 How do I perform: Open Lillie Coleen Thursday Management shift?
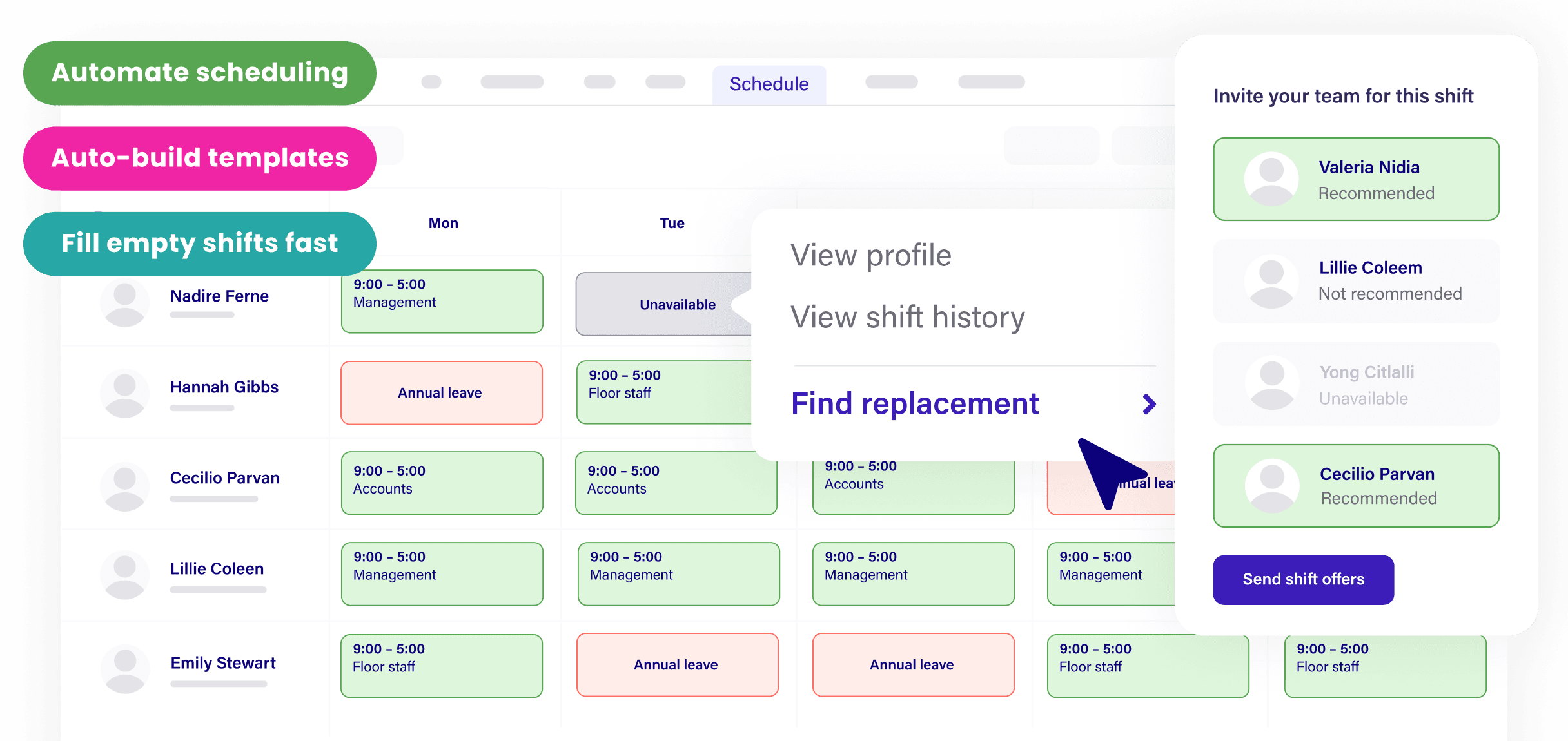1111,574
